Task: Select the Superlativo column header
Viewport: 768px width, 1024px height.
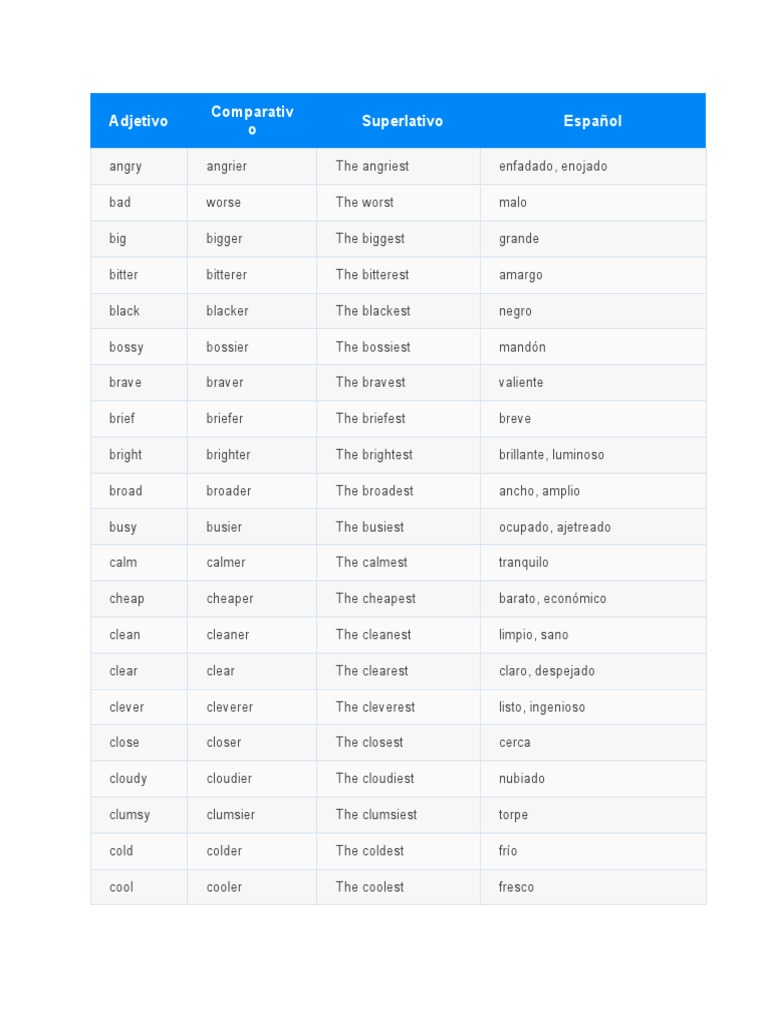Action: pyautogui.click(x=402, y=121)
